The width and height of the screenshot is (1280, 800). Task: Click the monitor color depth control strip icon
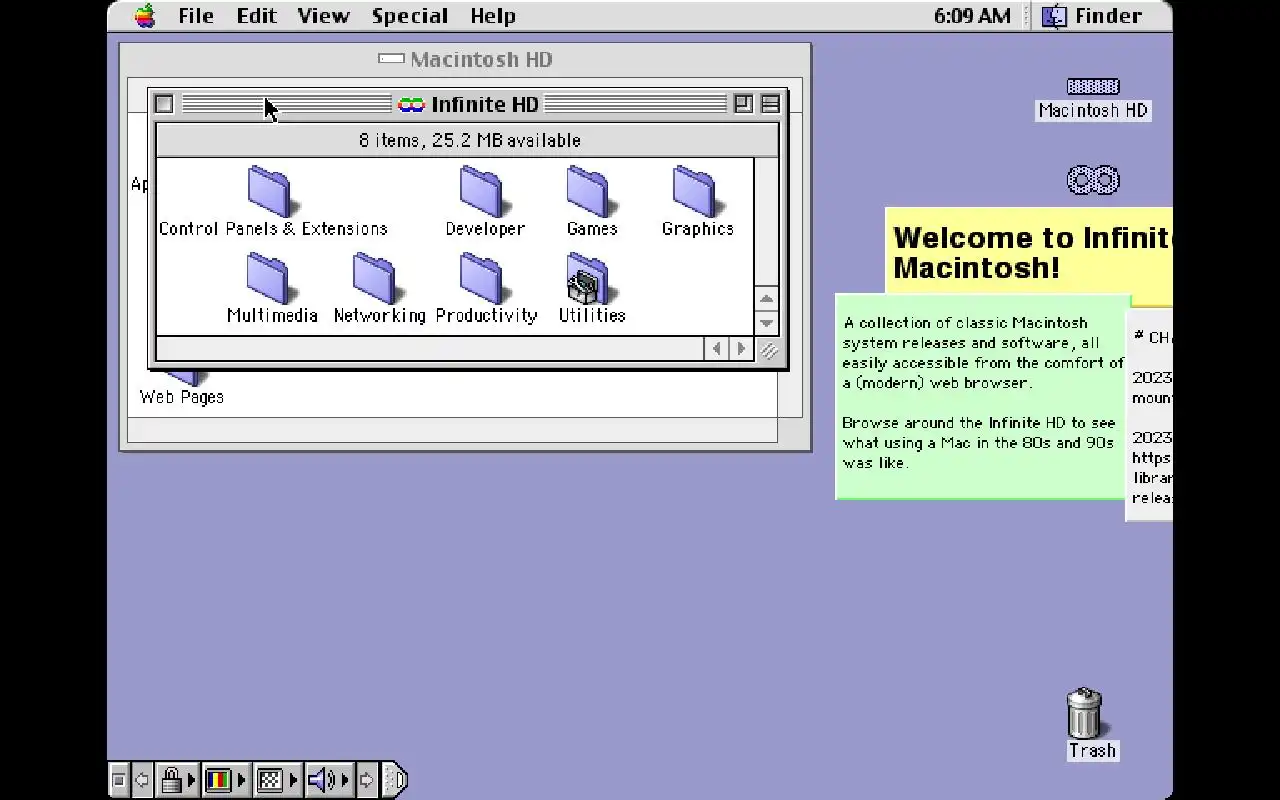pos(218,780)
